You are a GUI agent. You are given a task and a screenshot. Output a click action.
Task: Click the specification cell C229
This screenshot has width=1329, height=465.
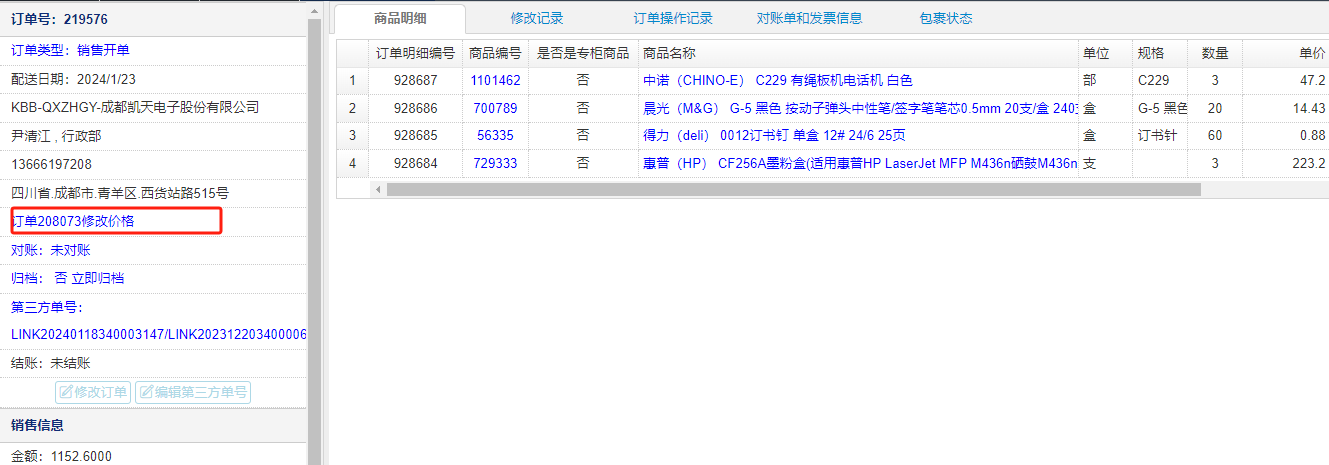click(1160, 80)
